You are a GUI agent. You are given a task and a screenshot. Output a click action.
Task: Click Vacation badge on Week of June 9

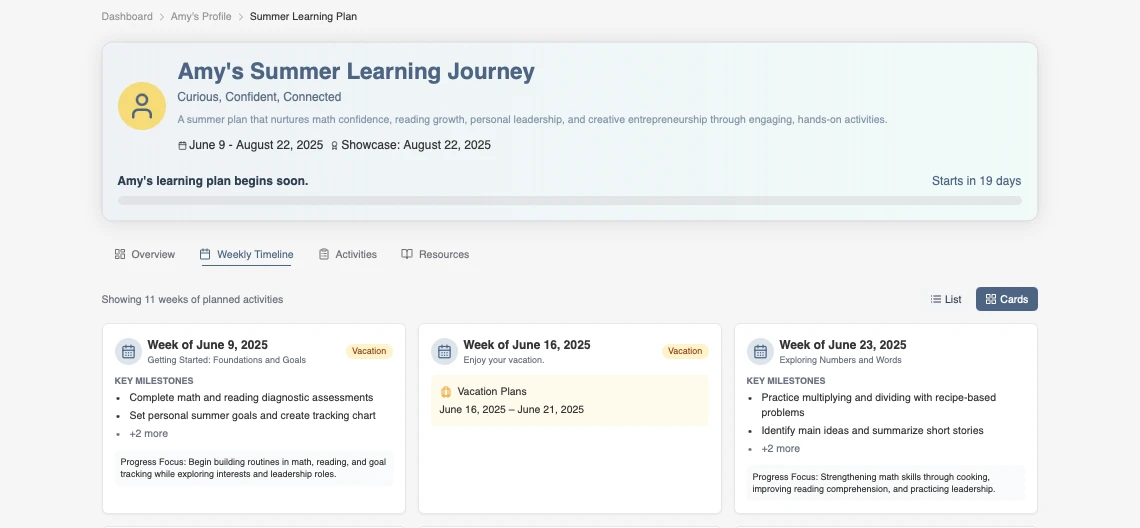click(369, 351)
